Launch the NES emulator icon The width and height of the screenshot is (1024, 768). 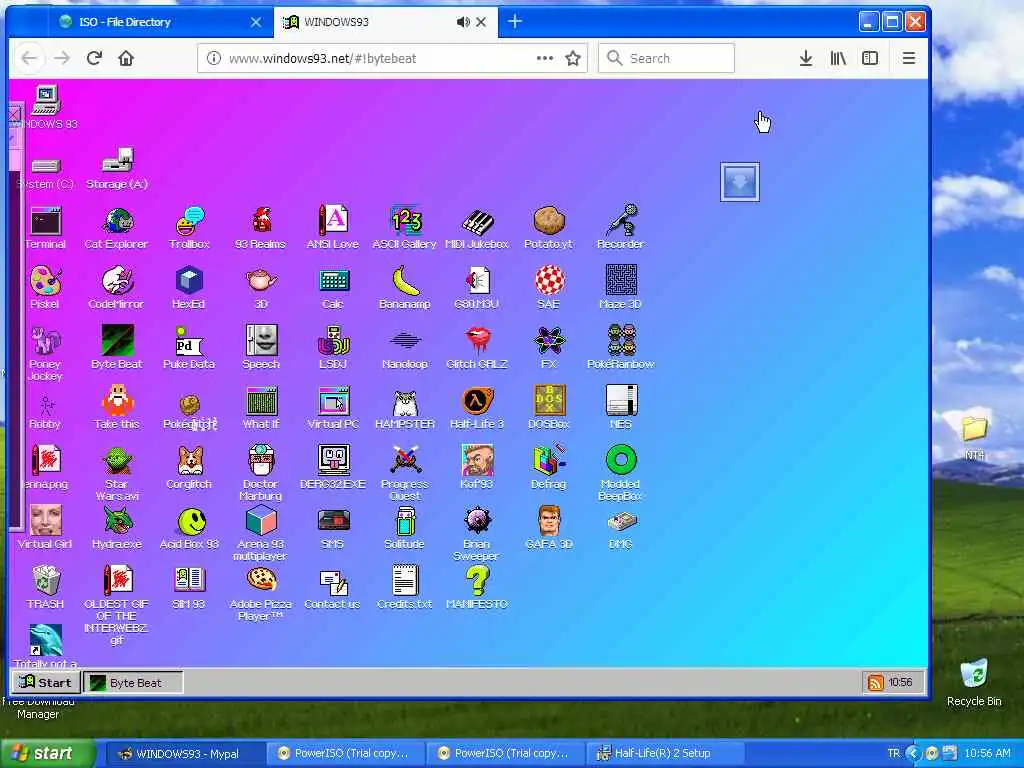click(x=620, y=408)
